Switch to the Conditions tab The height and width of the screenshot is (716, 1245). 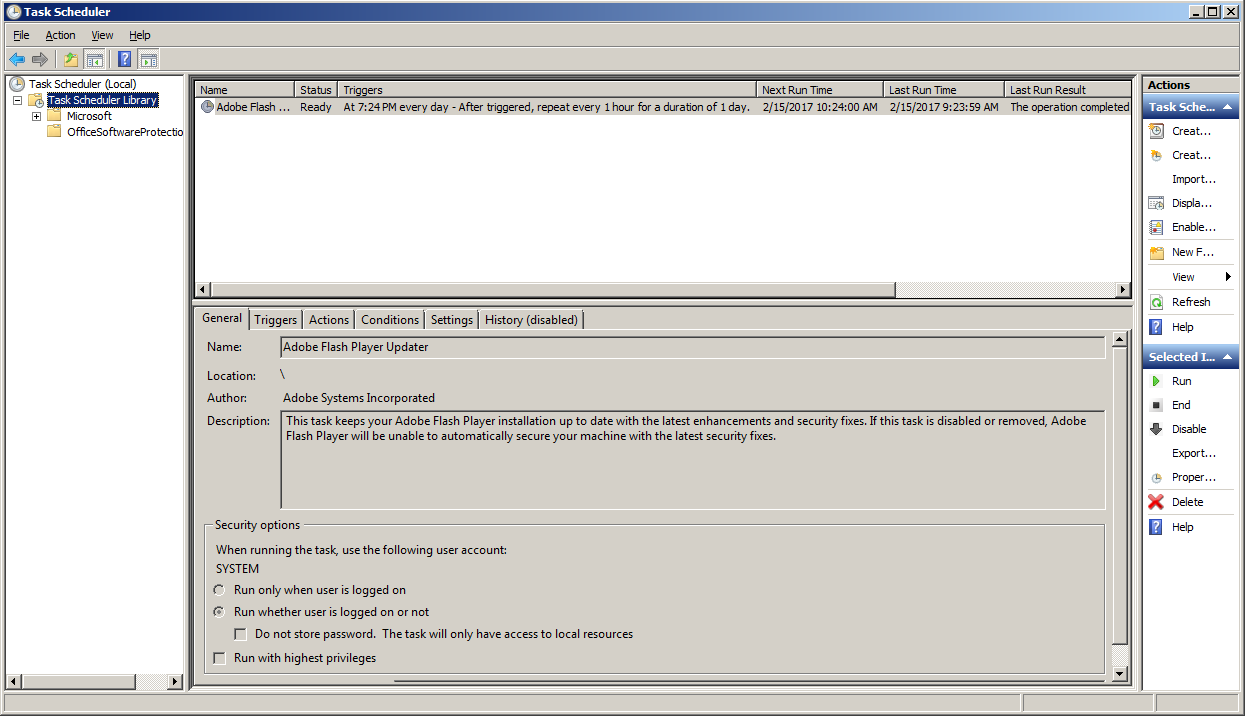[x=390, y=320]
